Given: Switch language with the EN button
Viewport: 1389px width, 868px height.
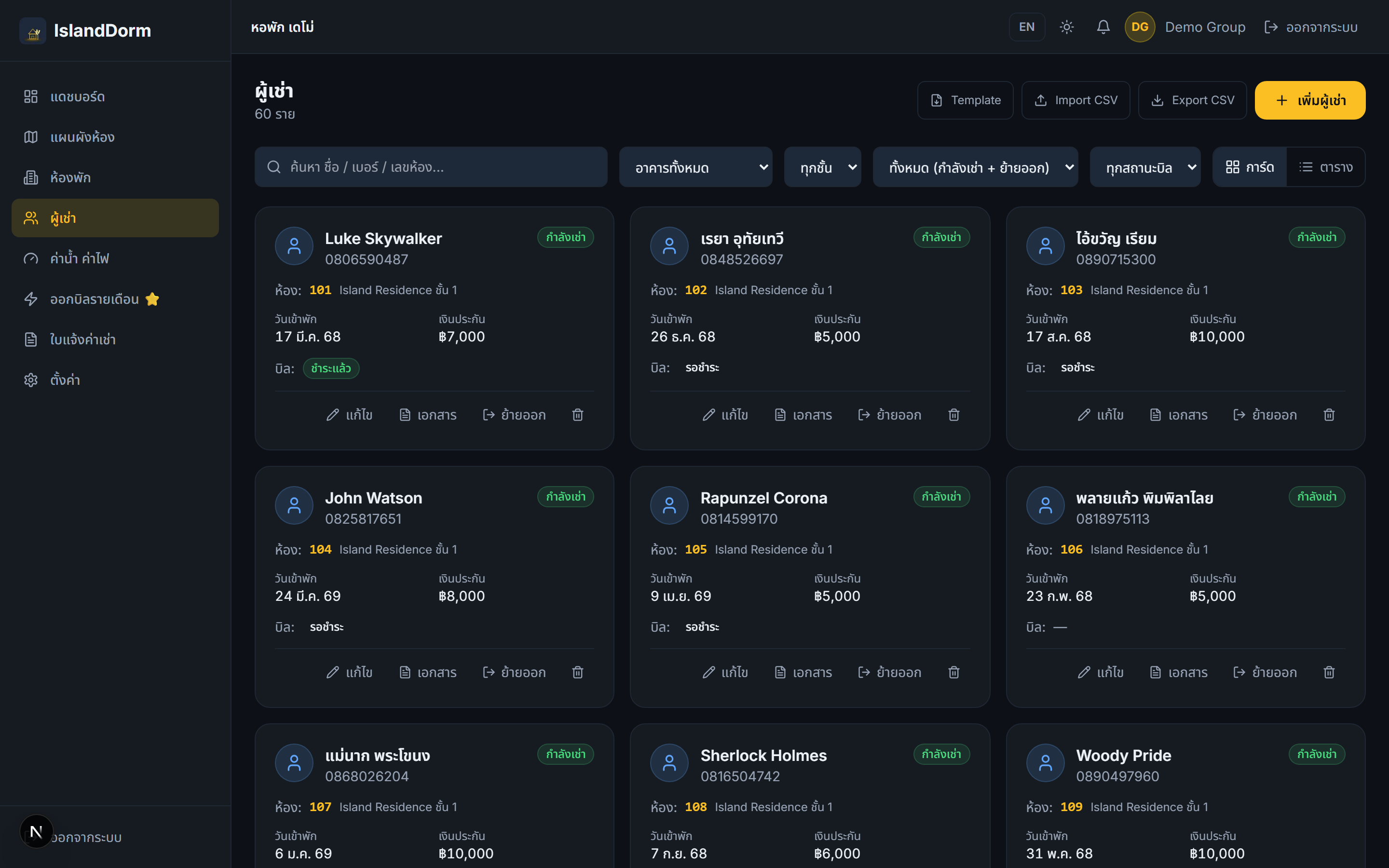Looking at the screenshot, I should click(1027, 27).
